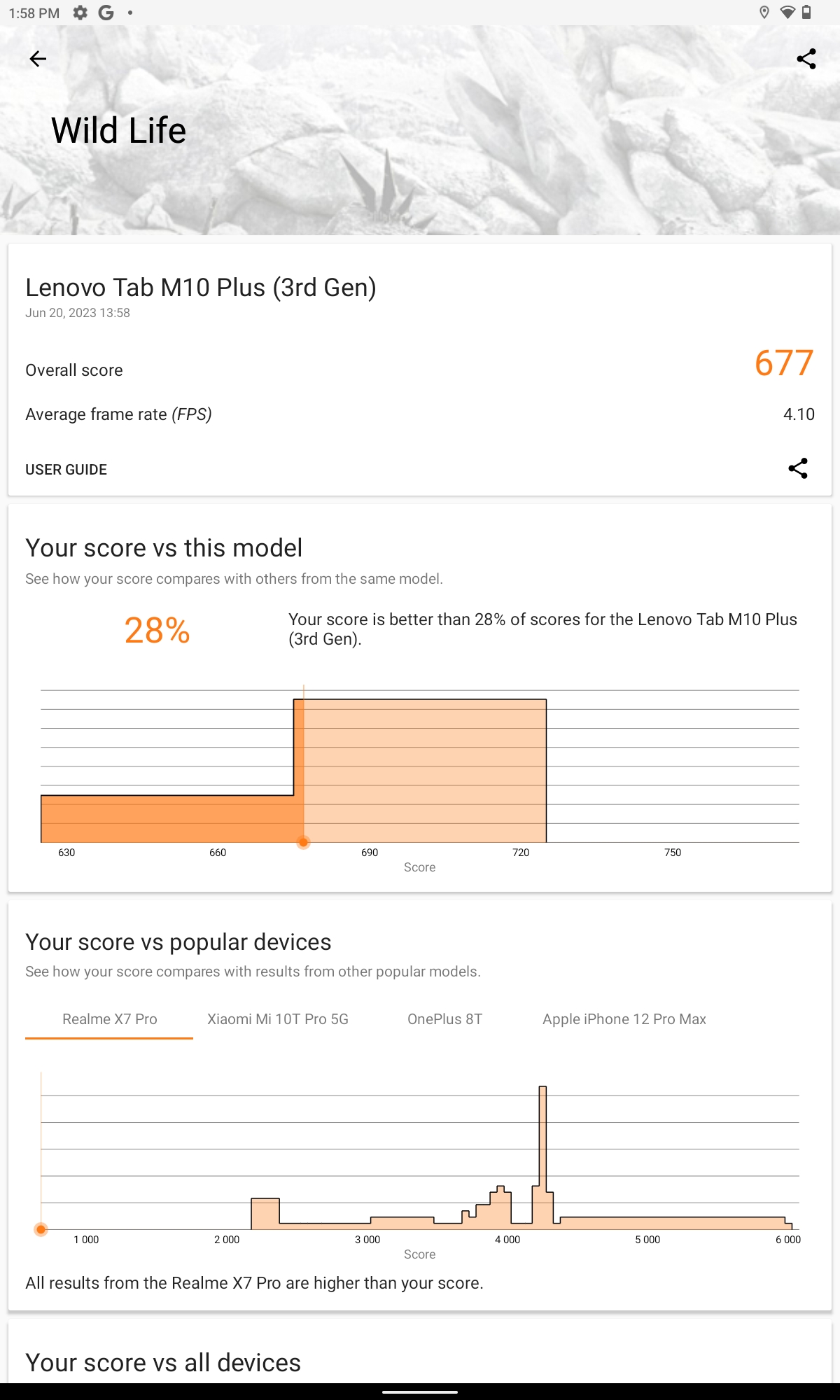
Task: Open the USER GUIDE link
Action: tap(66, 470)
